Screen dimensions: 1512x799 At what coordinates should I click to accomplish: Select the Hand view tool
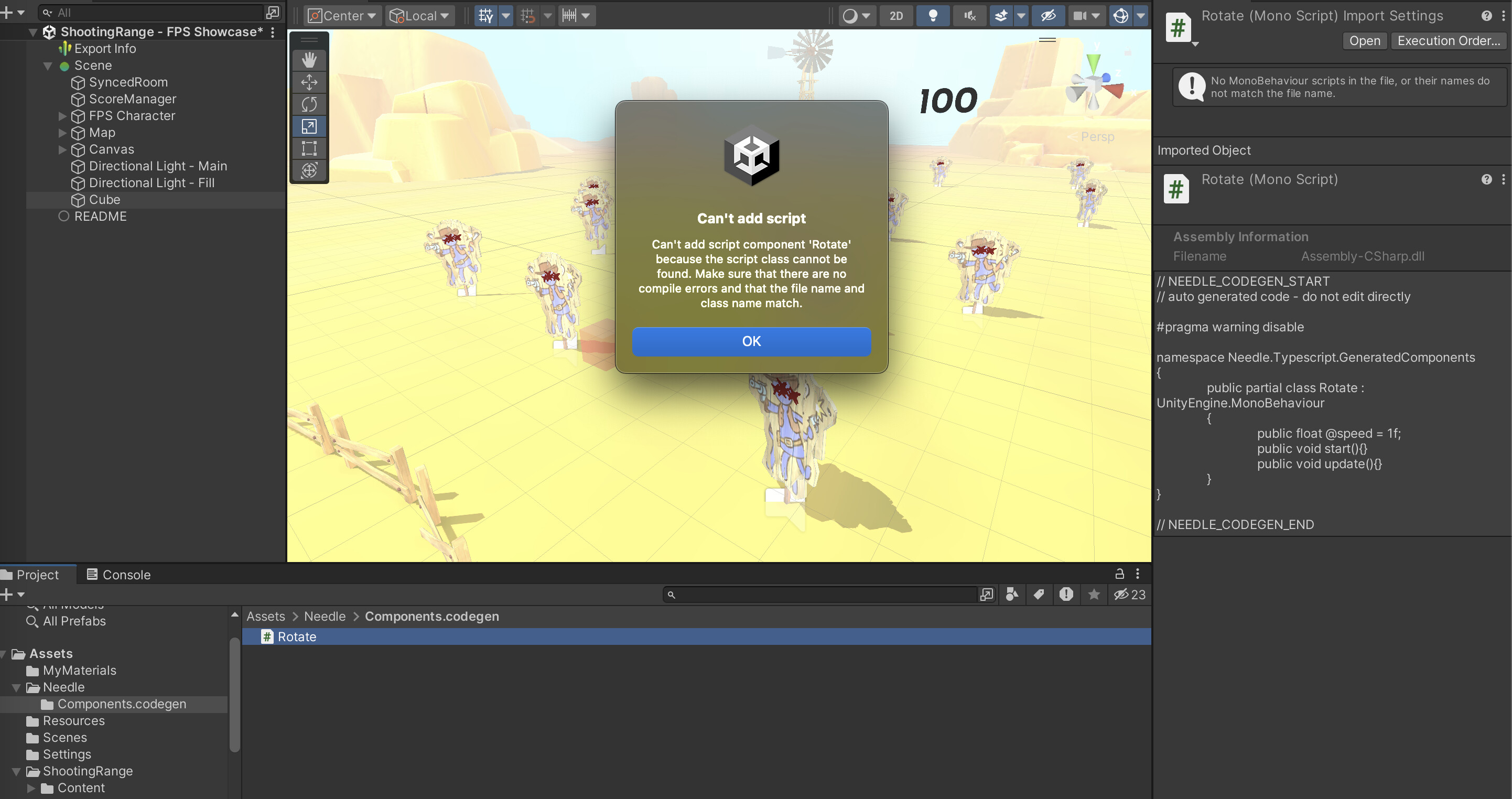point(309,60)
